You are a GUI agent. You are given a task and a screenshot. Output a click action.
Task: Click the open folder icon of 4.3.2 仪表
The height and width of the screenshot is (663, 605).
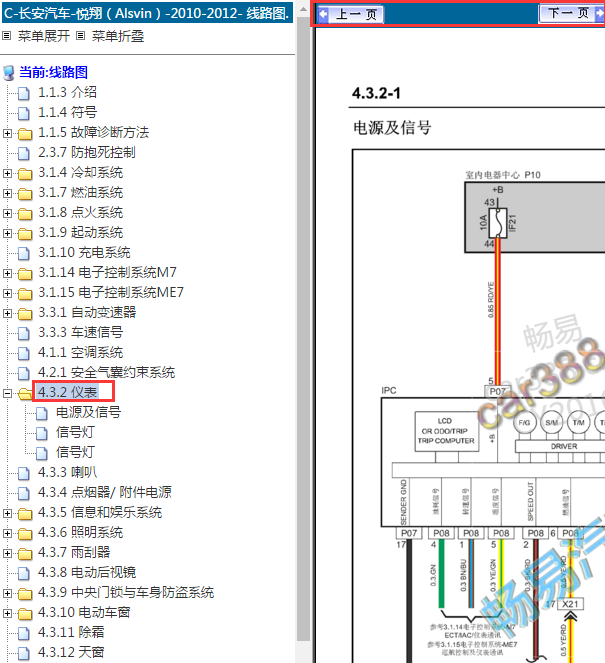[x=25, y=394]
